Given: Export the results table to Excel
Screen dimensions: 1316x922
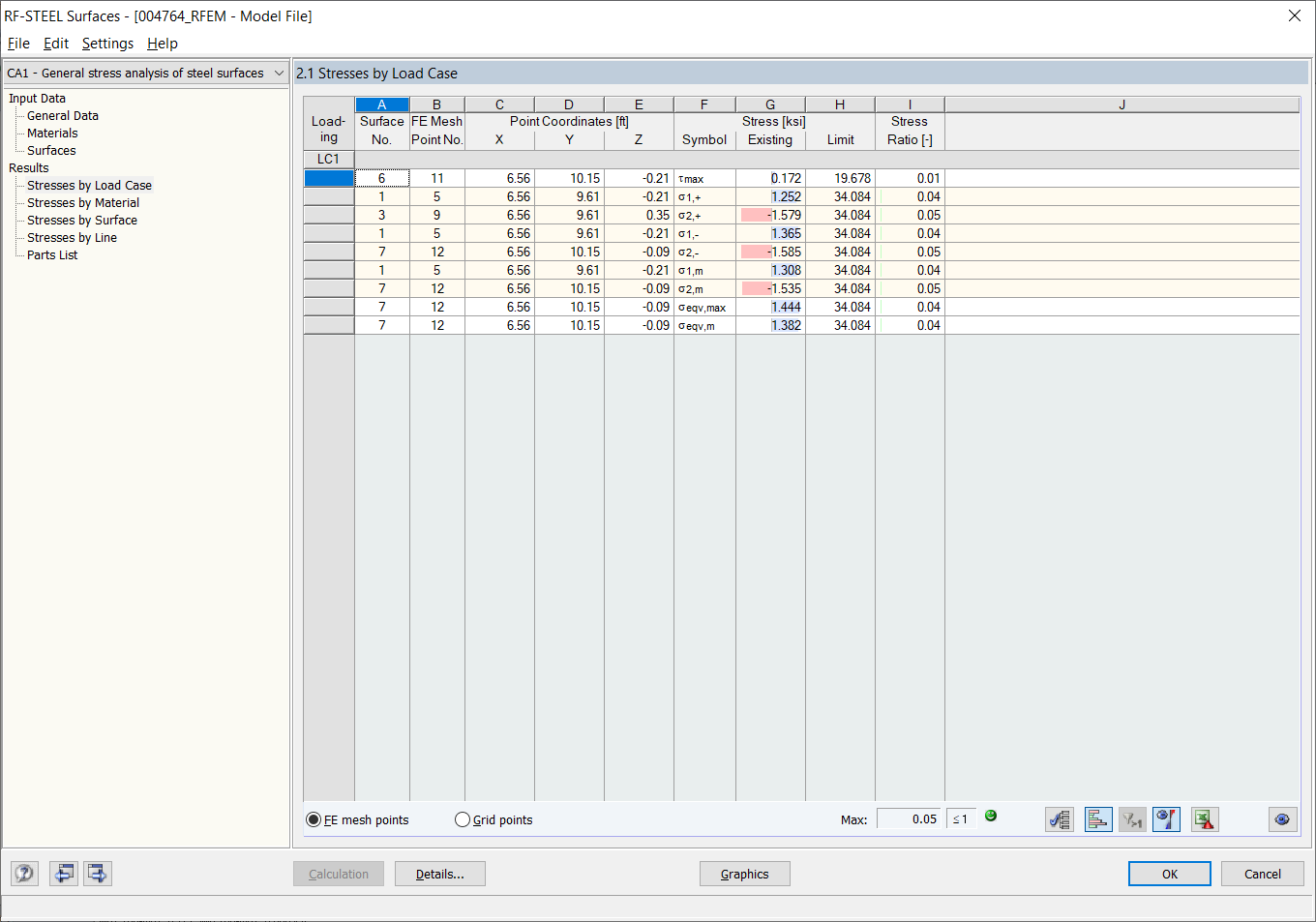Looking at the screenshot, I should click(x=1204, y=818).
